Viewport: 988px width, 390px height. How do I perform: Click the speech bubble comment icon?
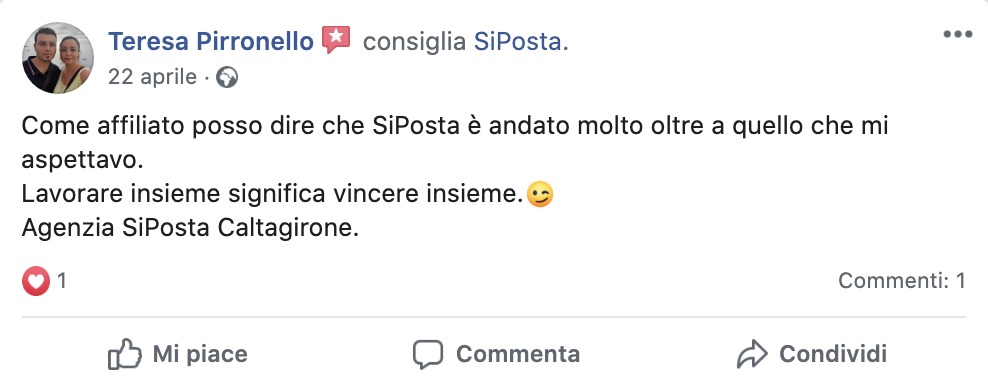(x=428, y=354)
